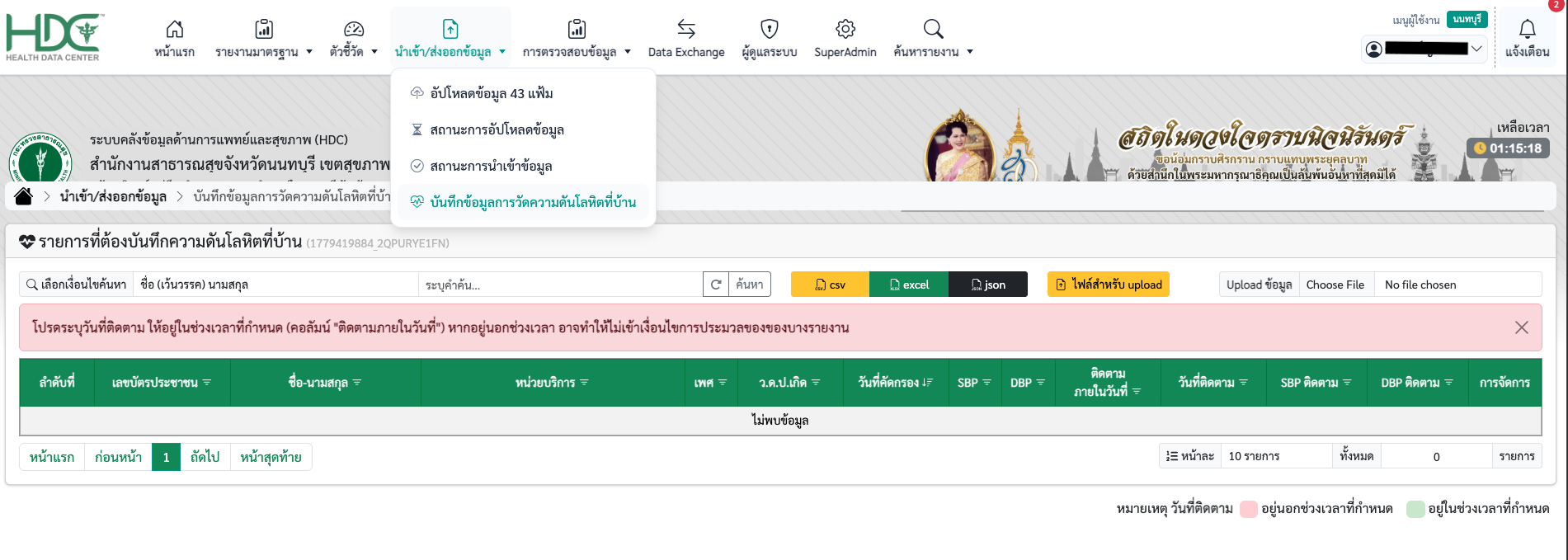Select อัปโหลดข้อมูล 43 แฟ้ม menu item
1568x560 pixels.
click(523, 93)
